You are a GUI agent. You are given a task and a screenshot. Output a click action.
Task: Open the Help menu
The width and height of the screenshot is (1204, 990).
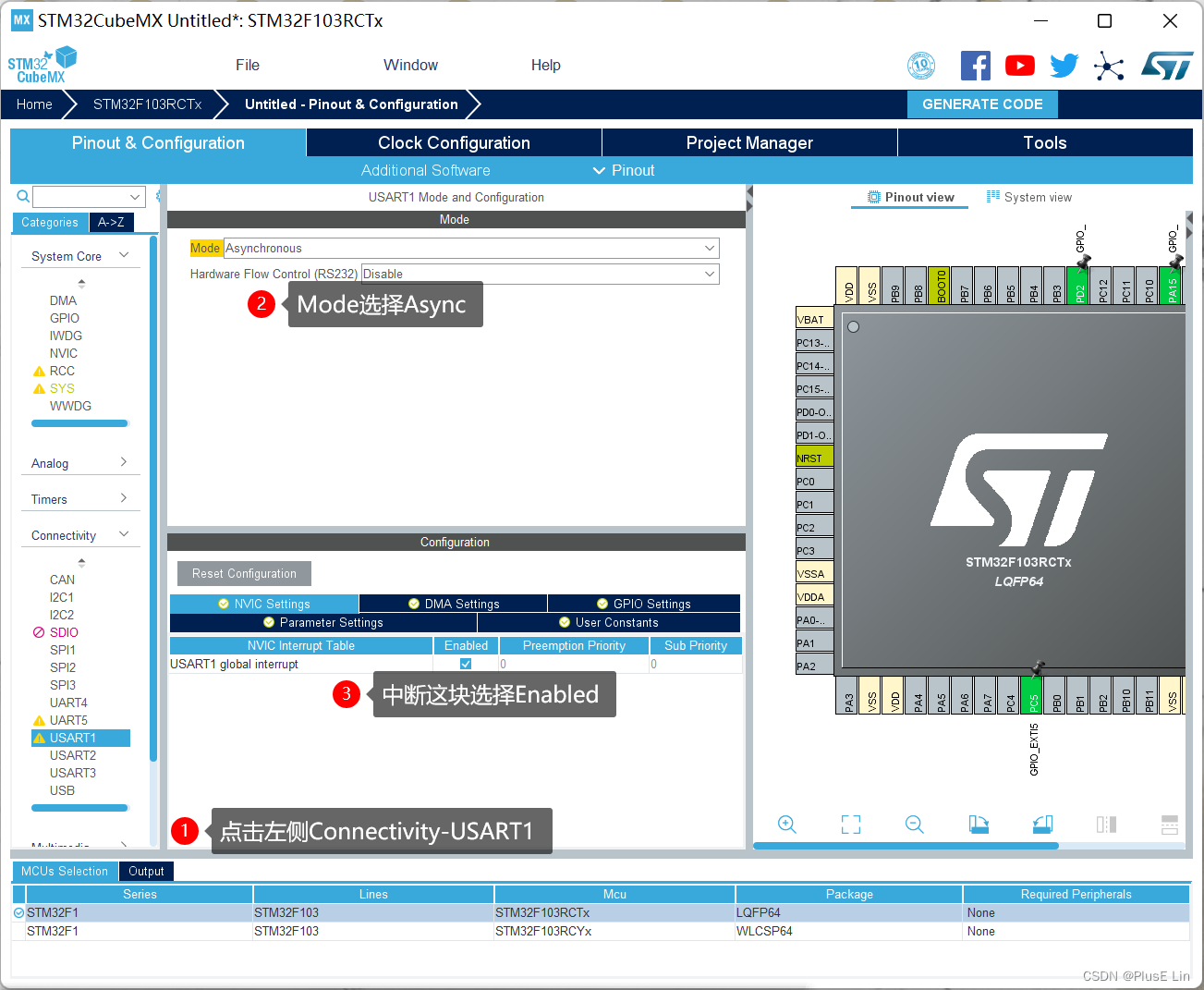pyautogui.click(x=545, y=65)
